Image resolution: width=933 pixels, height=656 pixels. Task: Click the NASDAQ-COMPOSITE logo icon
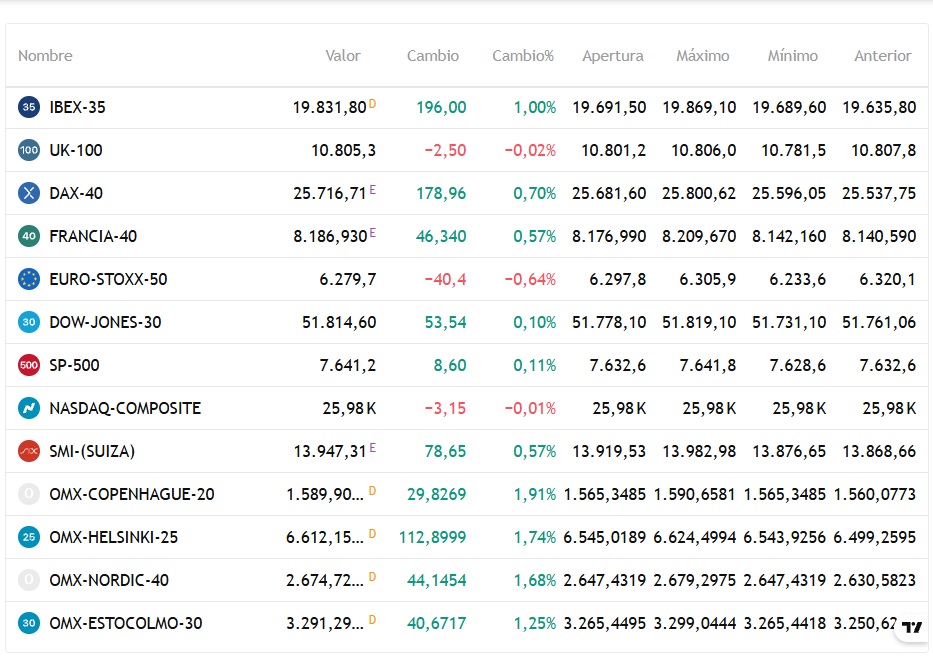point(29,408)
